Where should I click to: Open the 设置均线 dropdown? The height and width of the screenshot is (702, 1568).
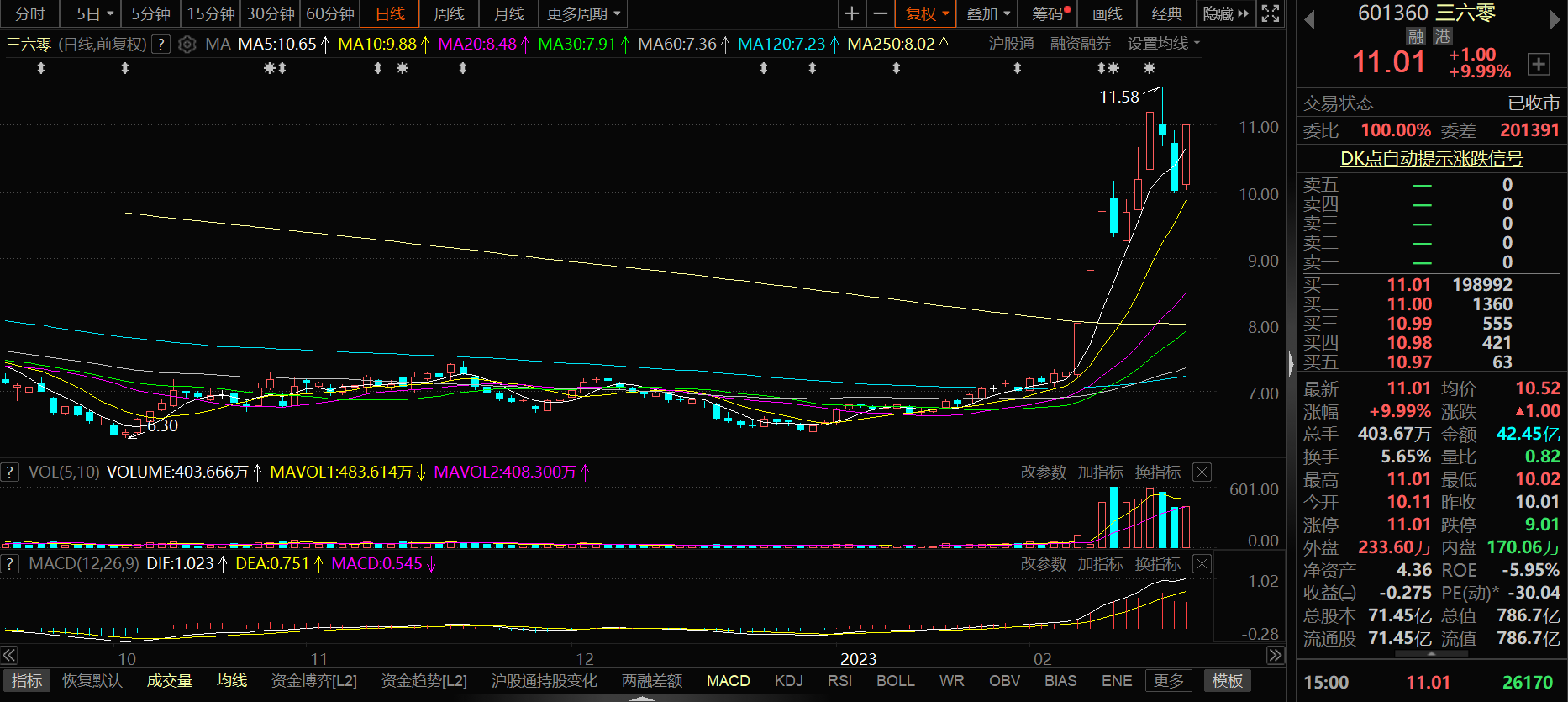click(x=1163, y=44)
